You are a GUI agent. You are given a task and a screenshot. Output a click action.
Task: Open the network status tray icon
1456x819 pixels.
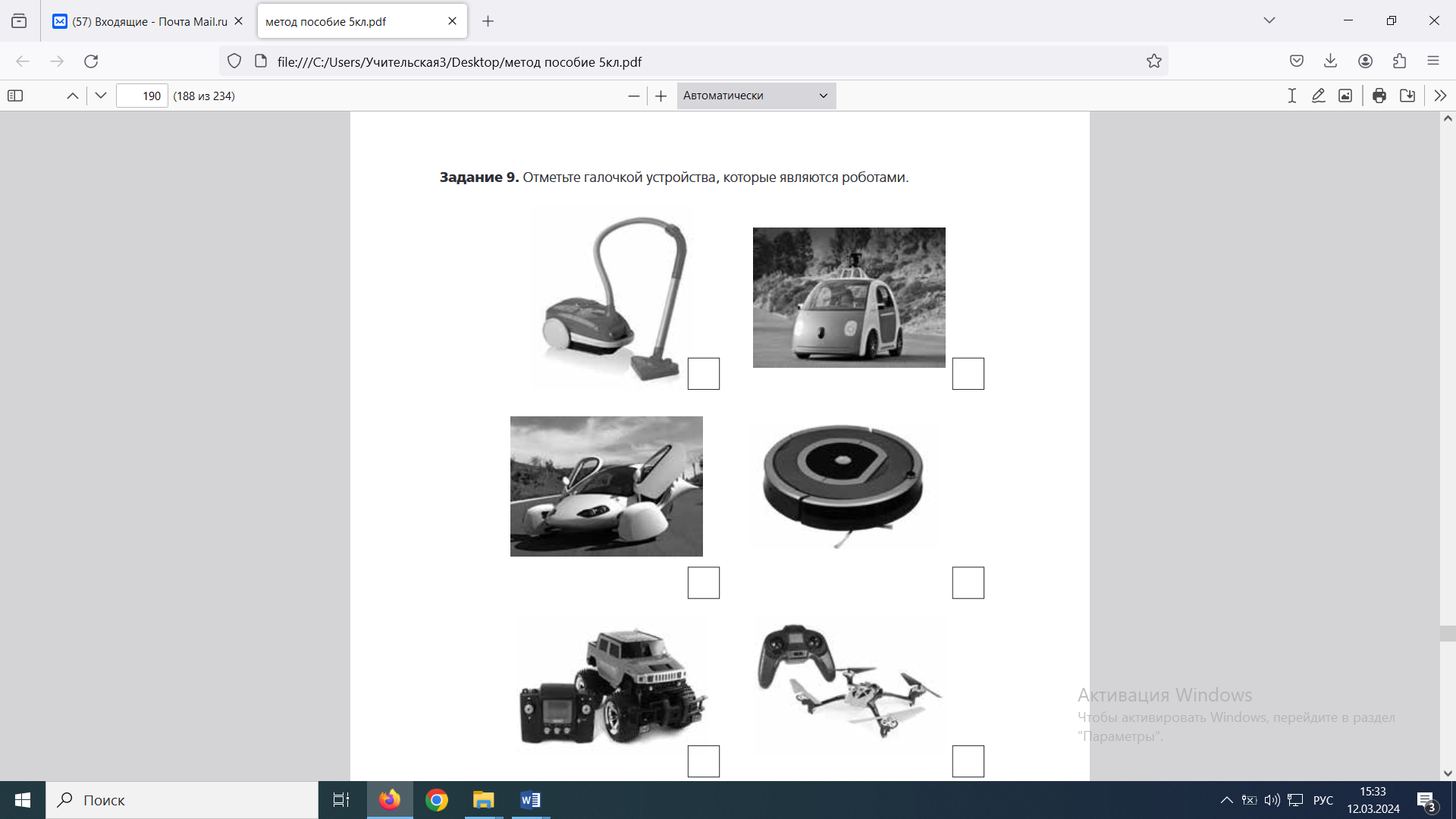1295,800
